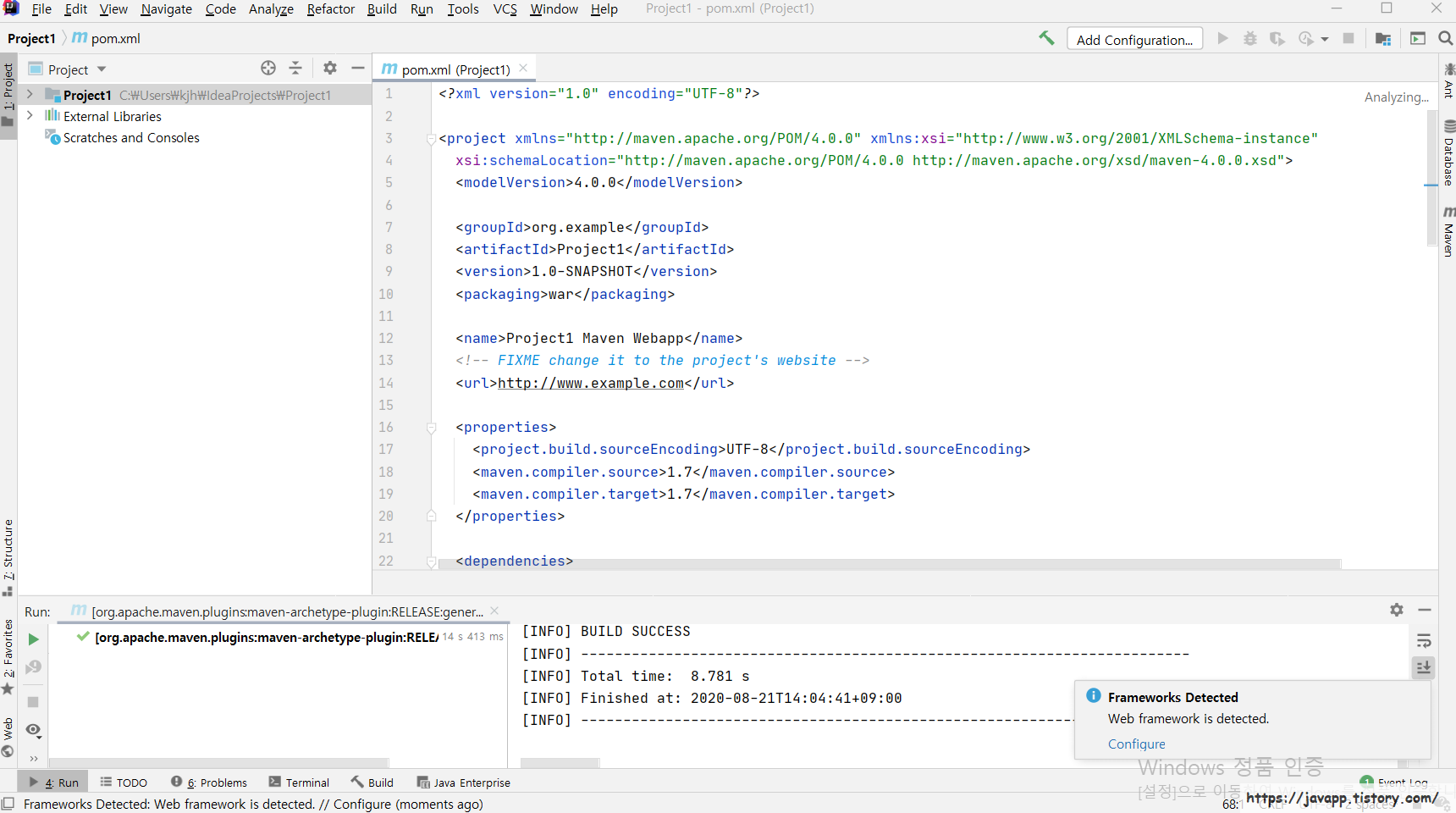Rerun the Maven build with green arrow
This screenshot has height=813, width=1456.
[33, 639]
